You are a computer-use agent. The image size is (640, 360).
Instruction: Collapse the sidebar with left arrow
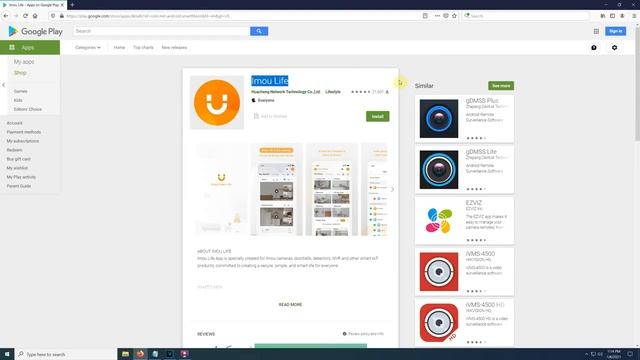4,85
